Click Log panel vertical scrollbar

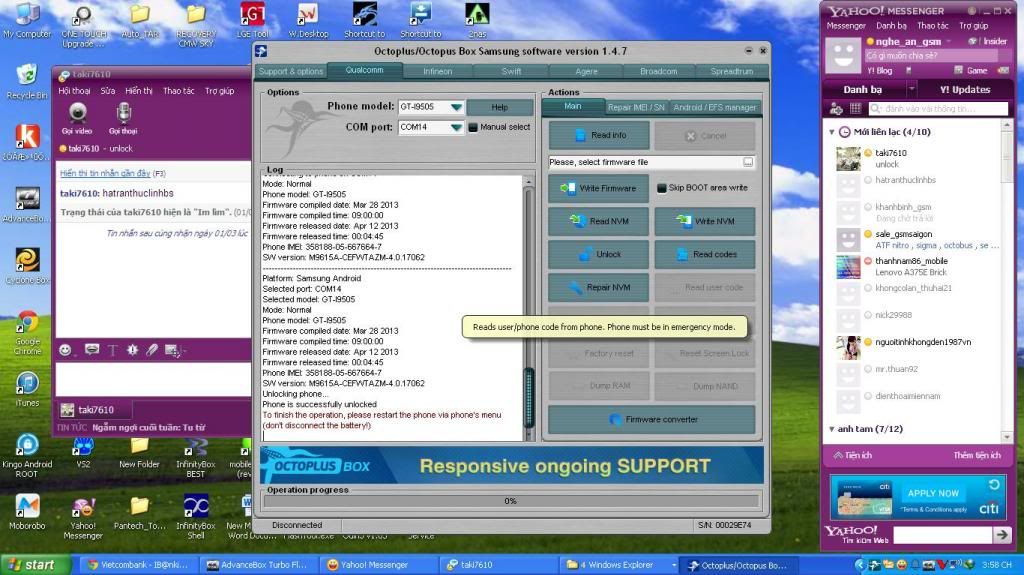(528, 308)
